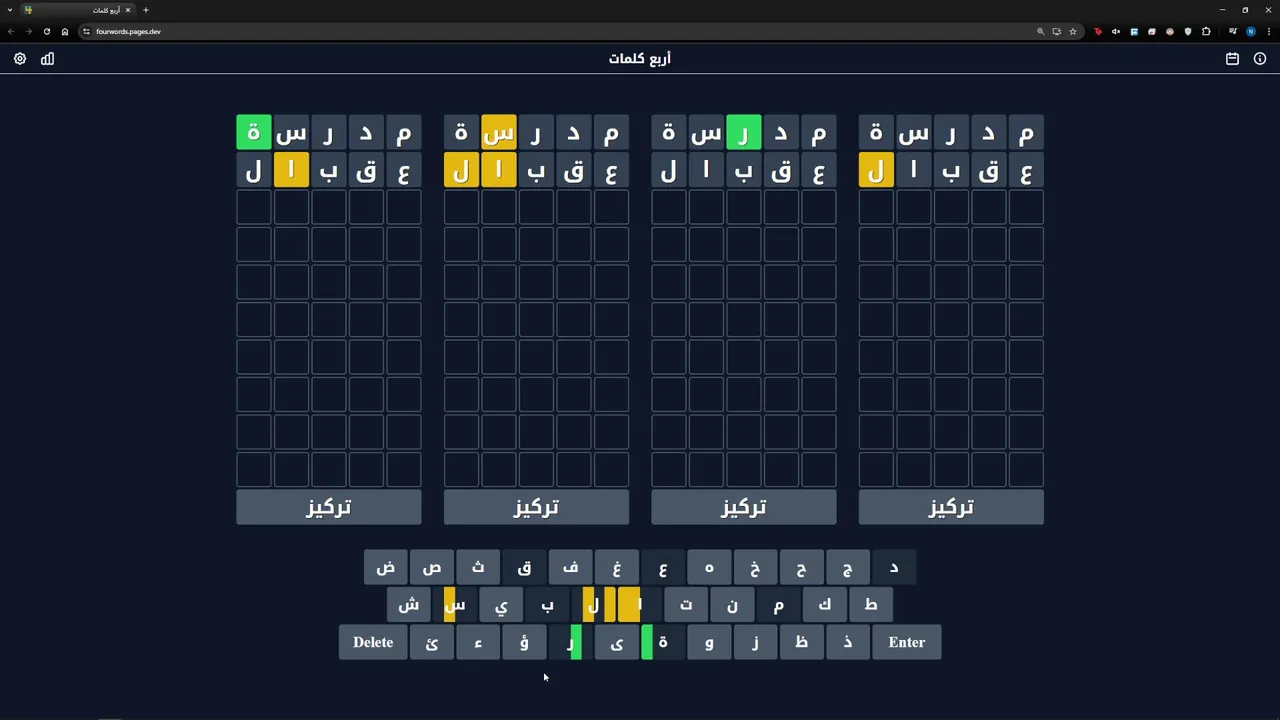This screenshot has width=1280, height=720.
Task: Click the تركيز button under board with green ر
Action: pos(744,507)
